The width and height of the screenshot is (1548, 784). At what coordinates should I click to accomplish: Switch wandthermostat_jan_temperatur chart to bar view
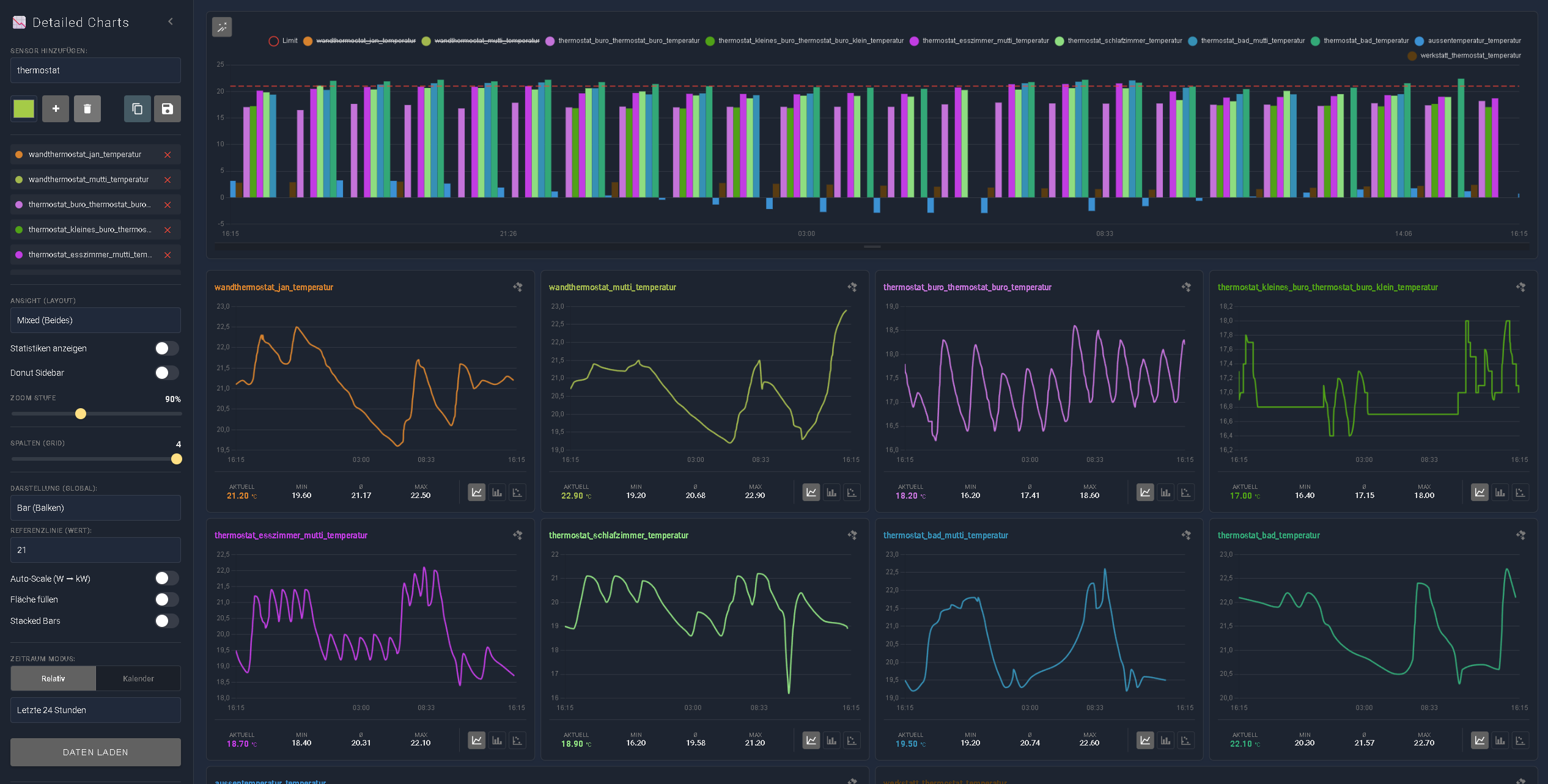[496, 492]
